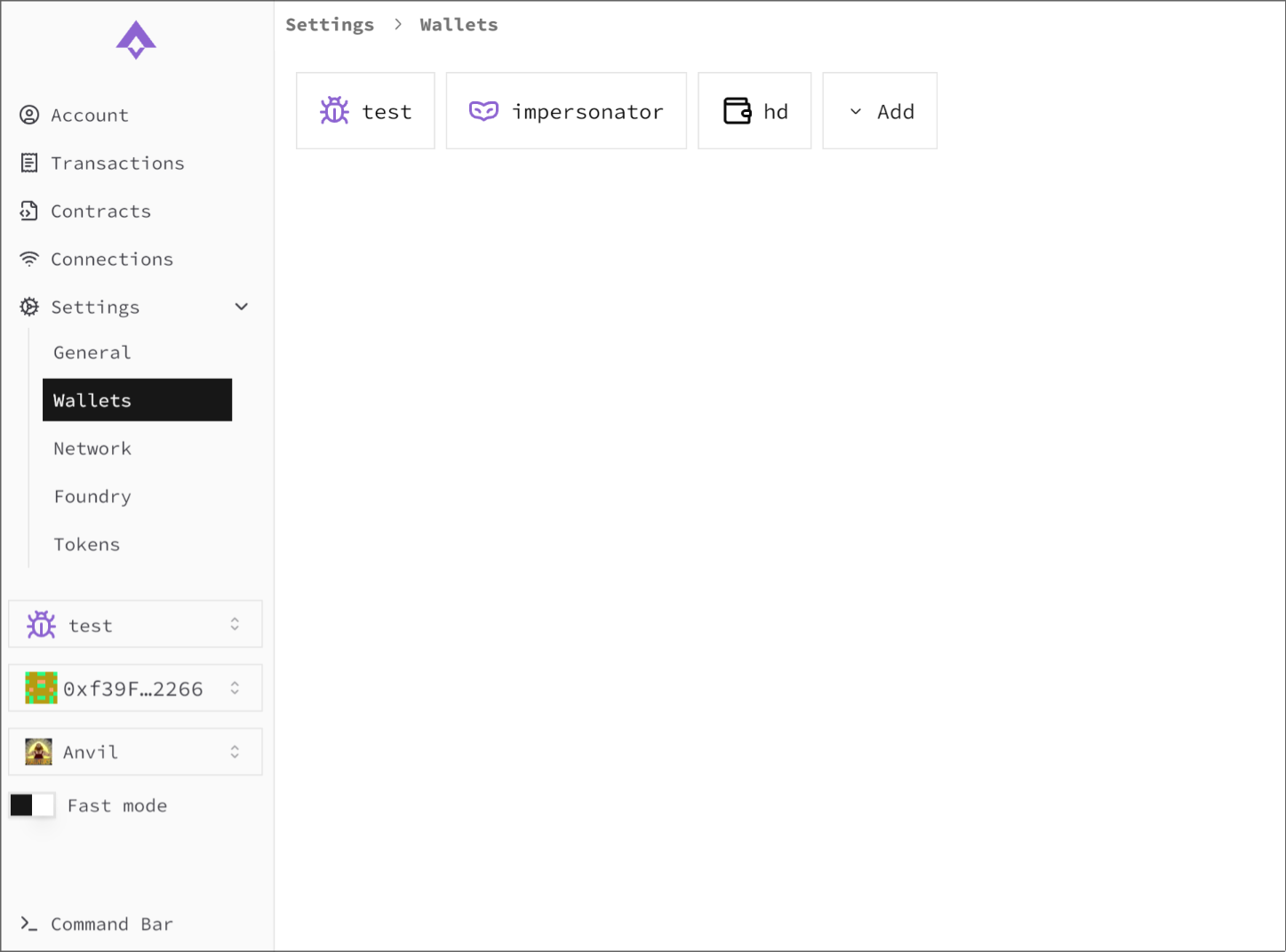The width and height of the screenshot is (1286, 952).
Task: Click the Connections wifi icon
Action: [29, 259]
